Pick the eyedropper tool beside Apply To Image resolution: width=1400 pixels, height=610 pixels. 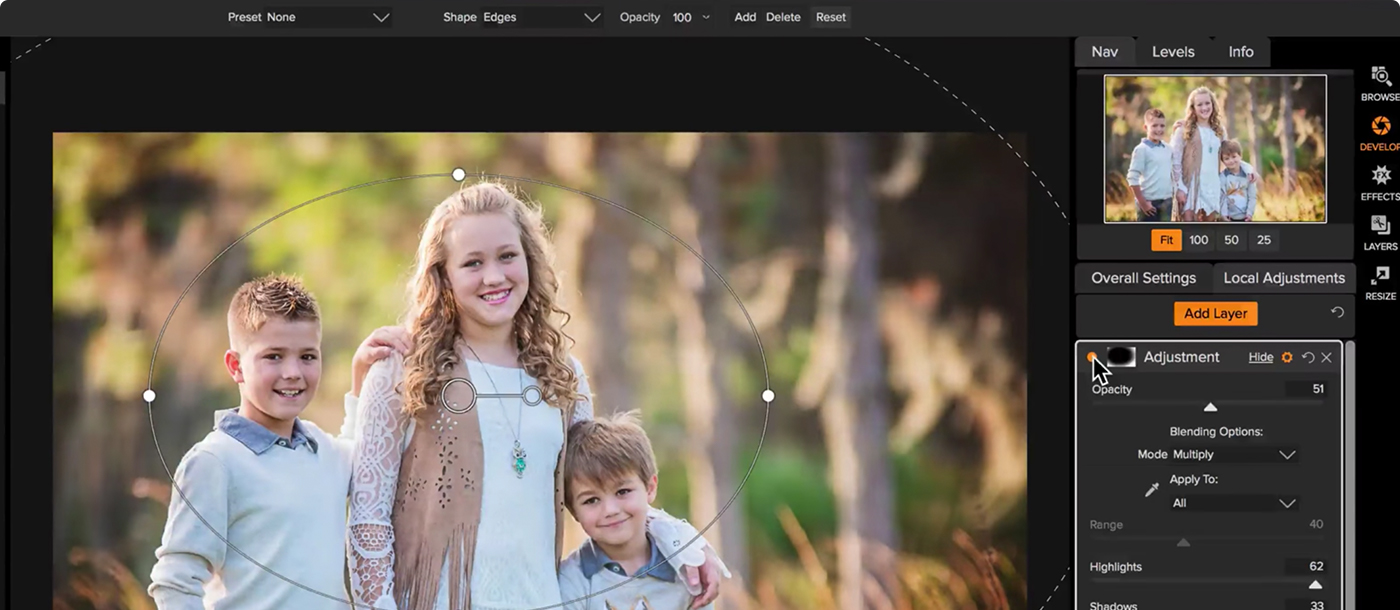coord(1152,490)
